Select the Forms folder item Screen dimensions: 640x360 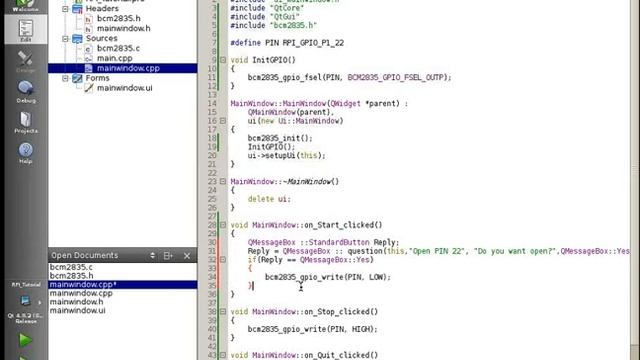[x=97, y=78]
